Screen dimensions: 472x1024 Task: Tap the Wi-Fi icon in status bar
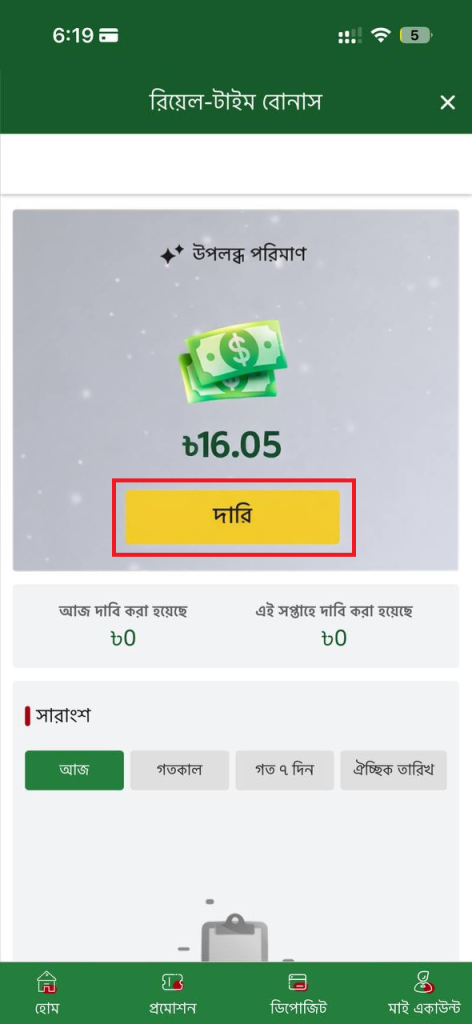(380, 35)
